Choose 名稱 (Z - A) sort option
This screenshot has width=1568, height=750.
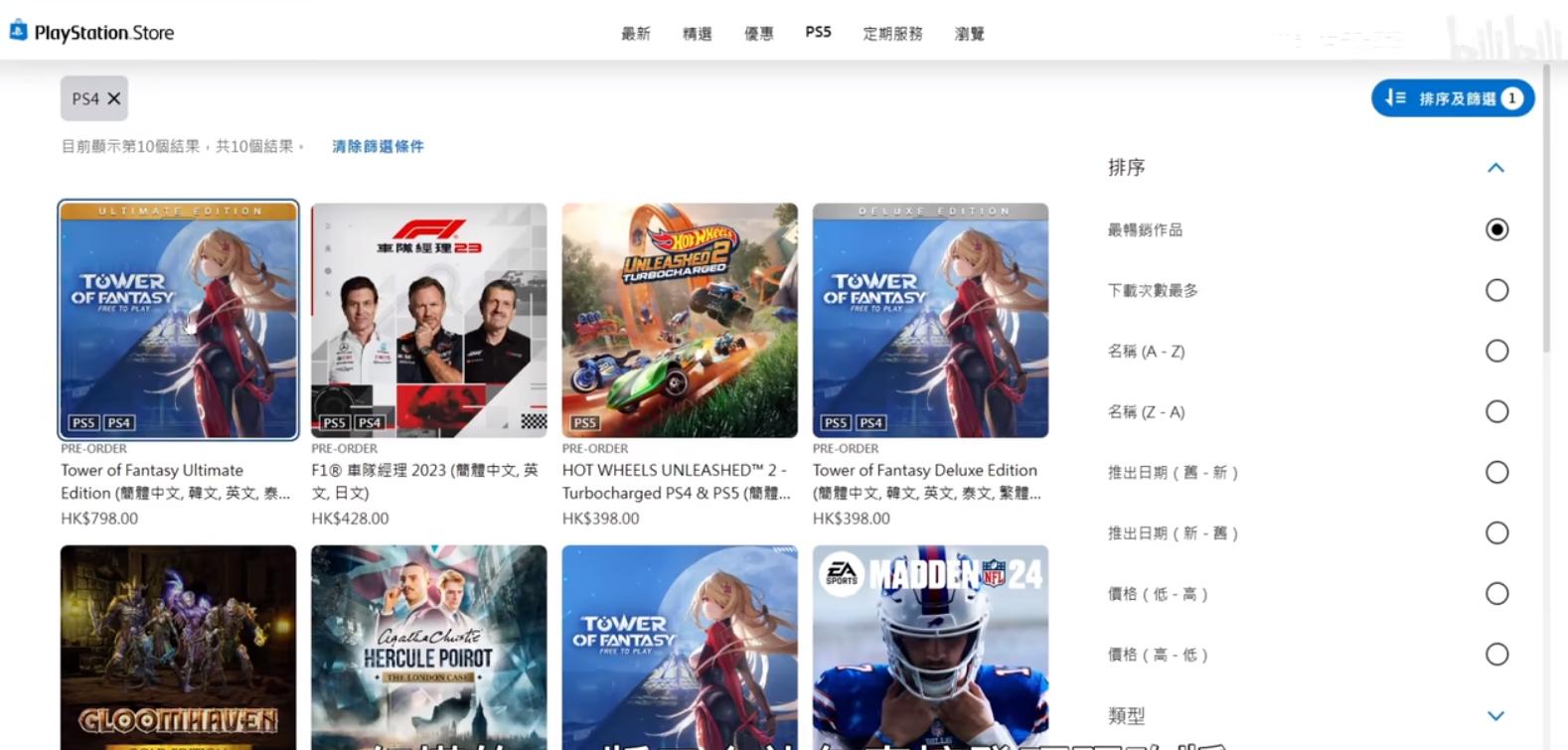[x=1496, y=411]
